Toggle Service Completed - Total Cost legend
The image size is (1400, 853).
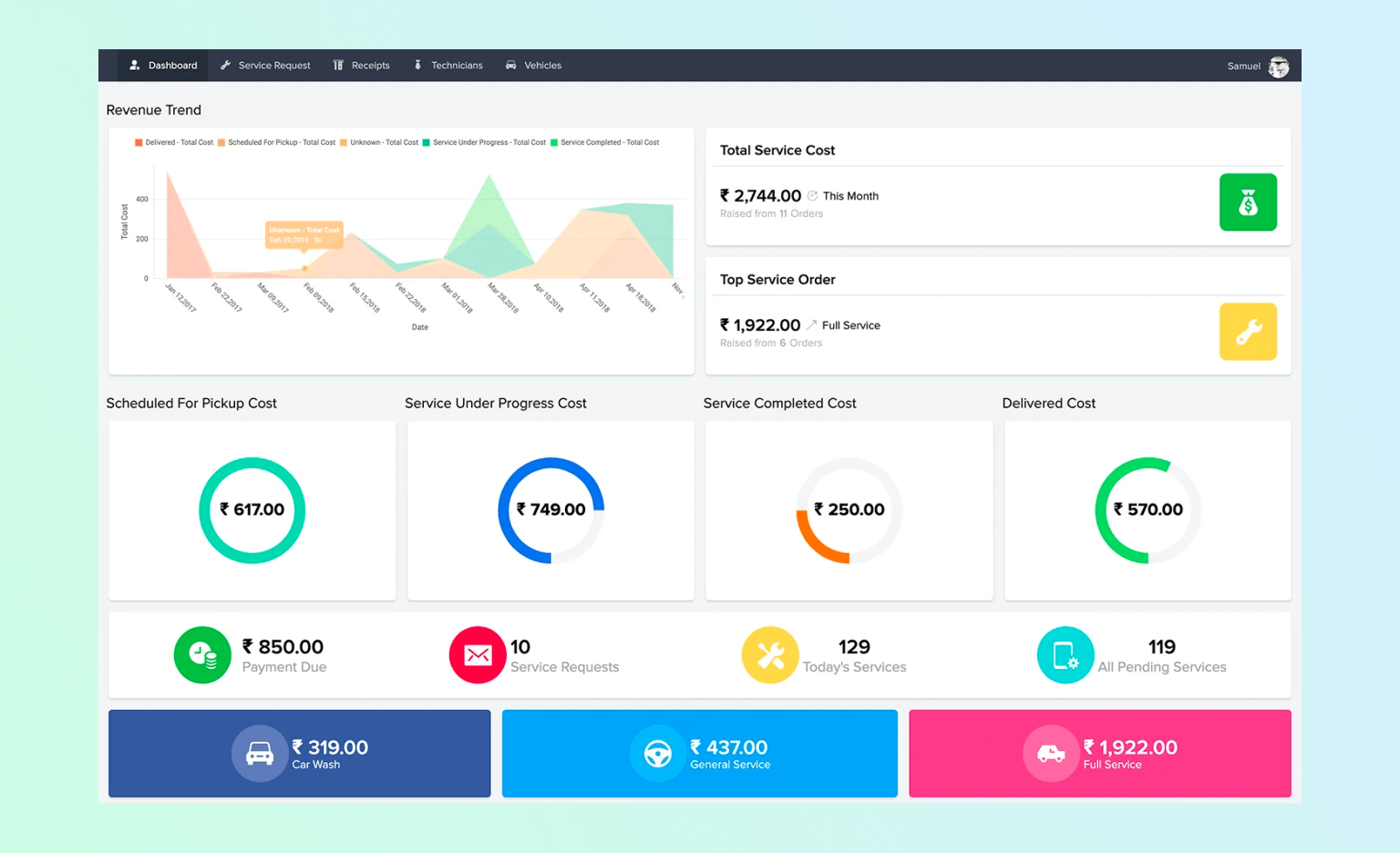coord(608,143)
